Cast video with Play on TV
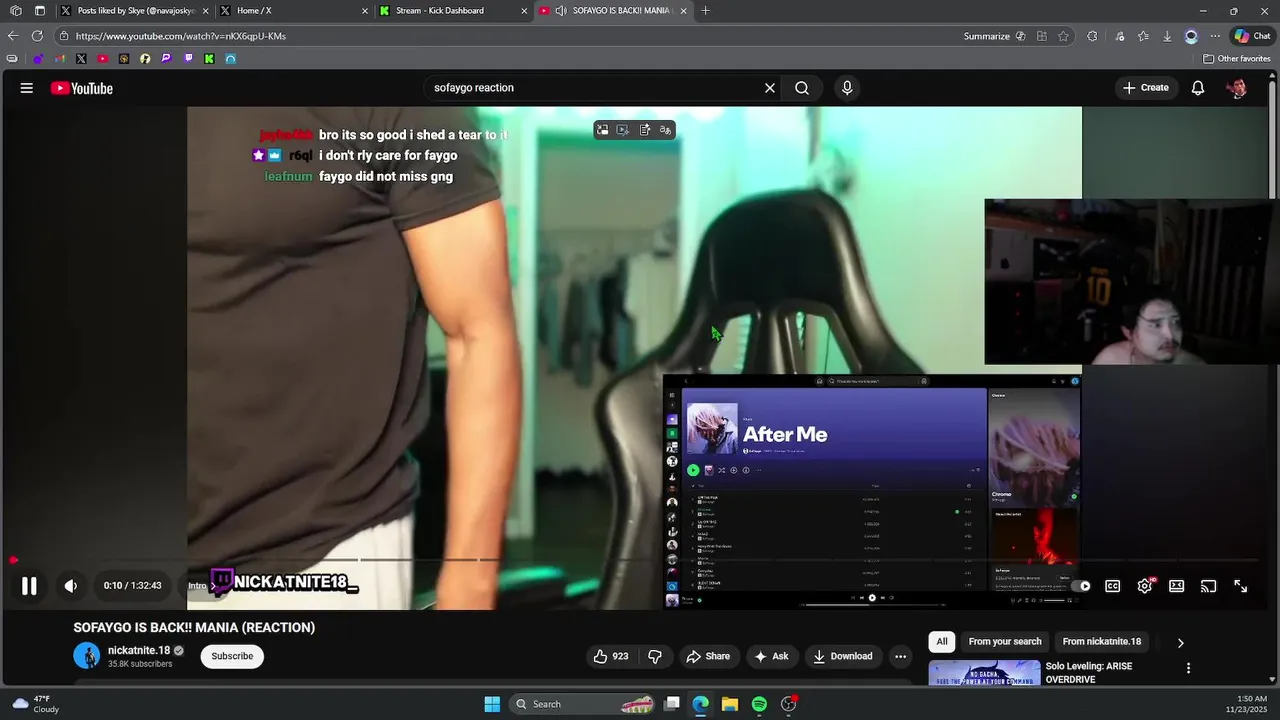This screenshot has width=1280, height=720. (x=1208, y=586)
